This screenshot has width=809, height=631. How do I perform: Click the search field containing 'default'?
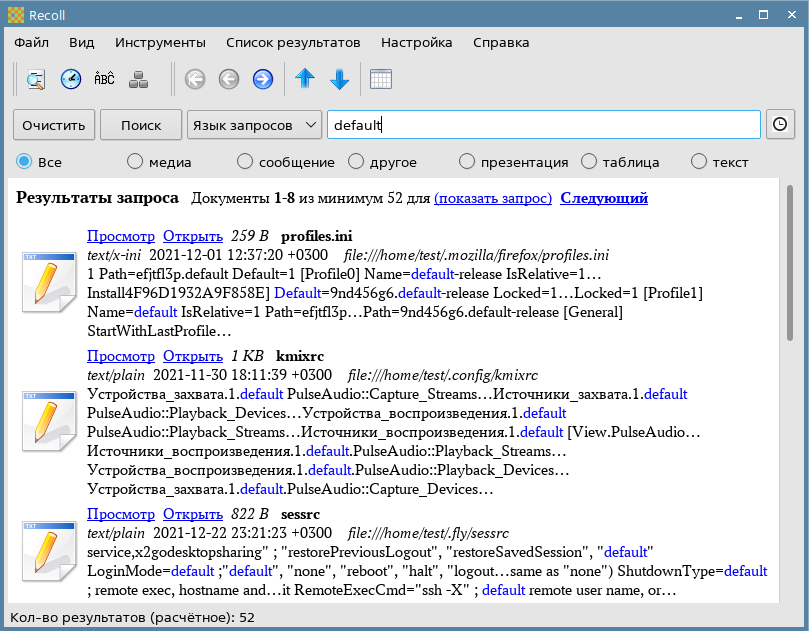pos(543,125)
